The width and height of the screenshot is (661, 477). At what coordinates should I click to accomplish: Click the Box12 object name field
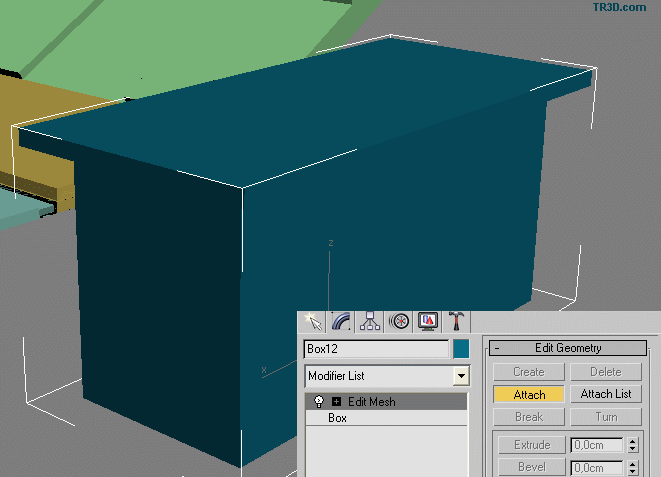pos(376,349)
